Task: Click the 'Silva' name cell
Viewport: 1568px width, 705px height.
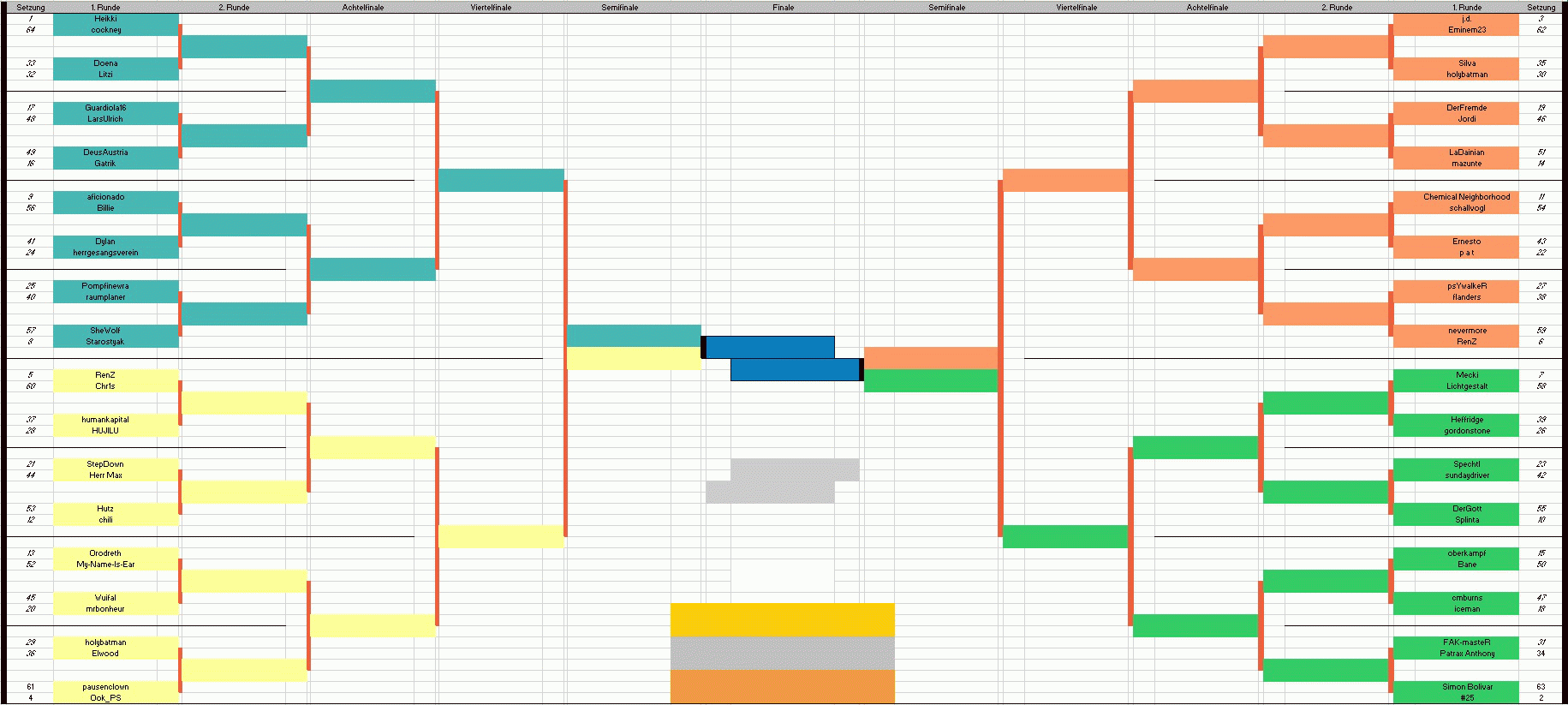Action: point(1456,63)
